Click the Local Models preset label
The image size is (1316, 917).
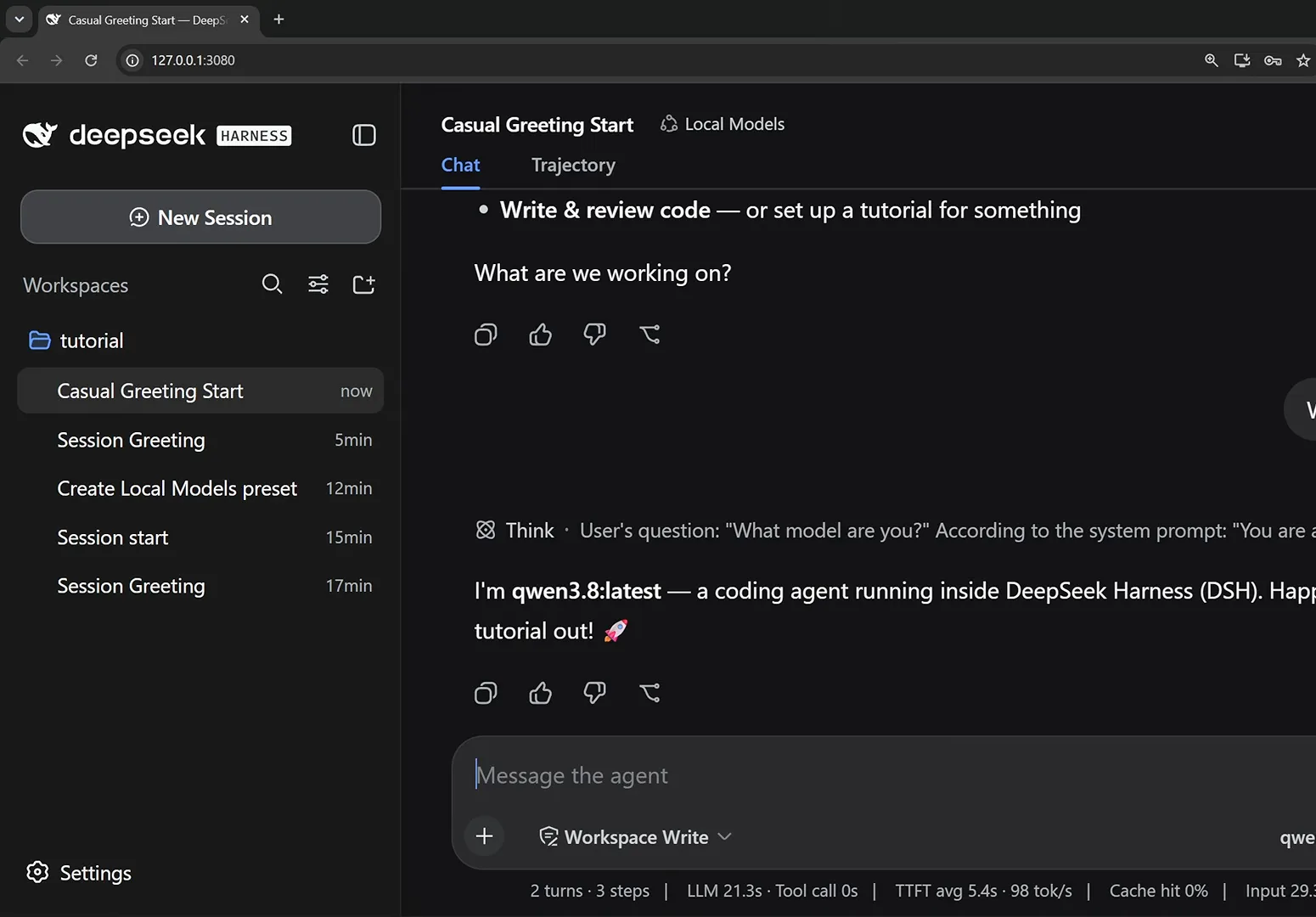pos(734,124)
